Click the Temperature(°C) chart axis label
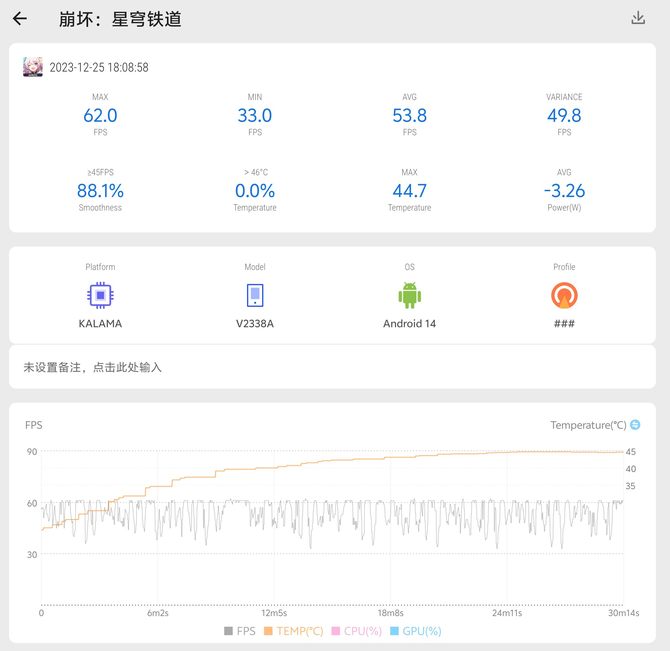 tap(588, 425)
